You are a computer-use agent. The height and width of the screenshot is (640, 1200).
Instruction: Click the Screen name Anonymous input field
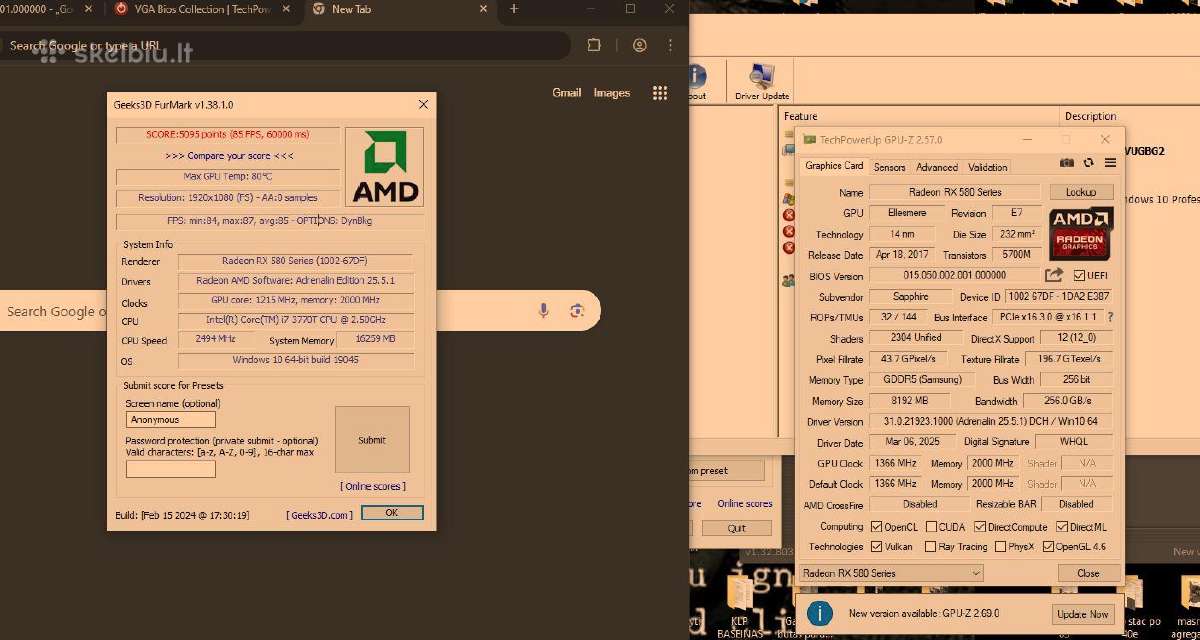(171, 420)
